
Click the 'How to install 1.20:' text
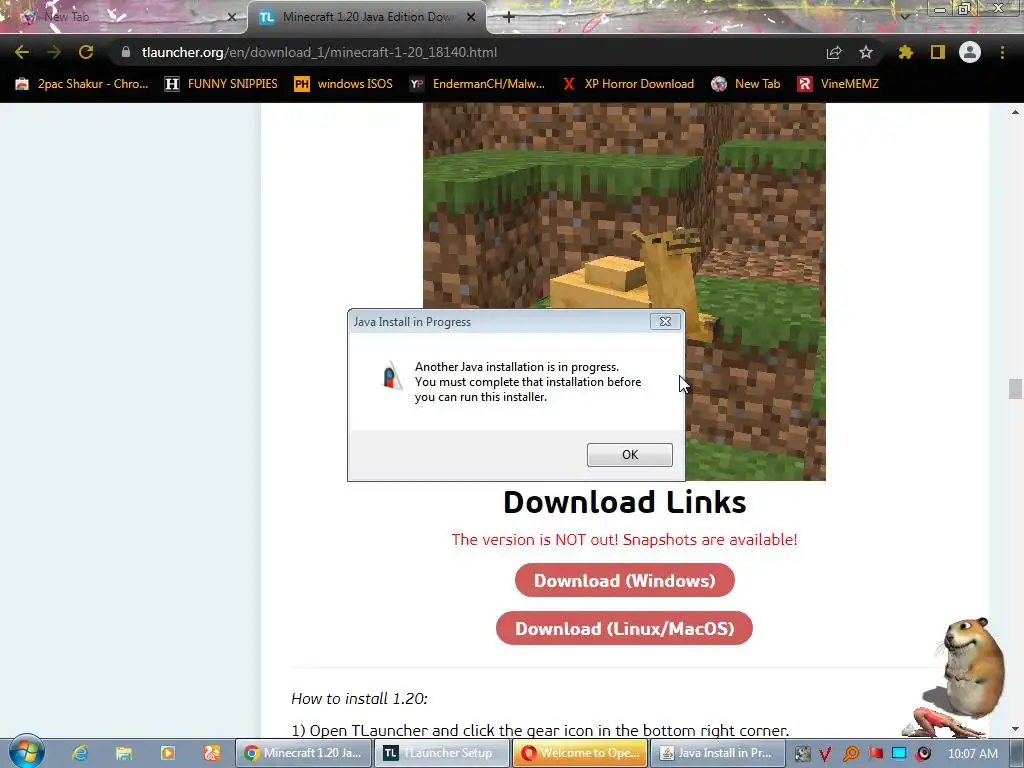(x=359, y=699)
